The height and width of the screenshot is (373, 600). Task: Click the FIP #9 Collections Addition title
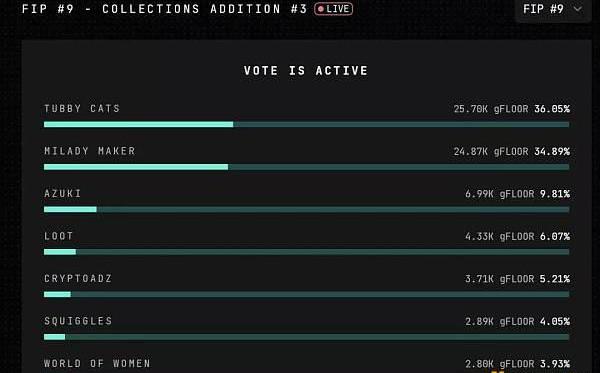pos(165,9)
